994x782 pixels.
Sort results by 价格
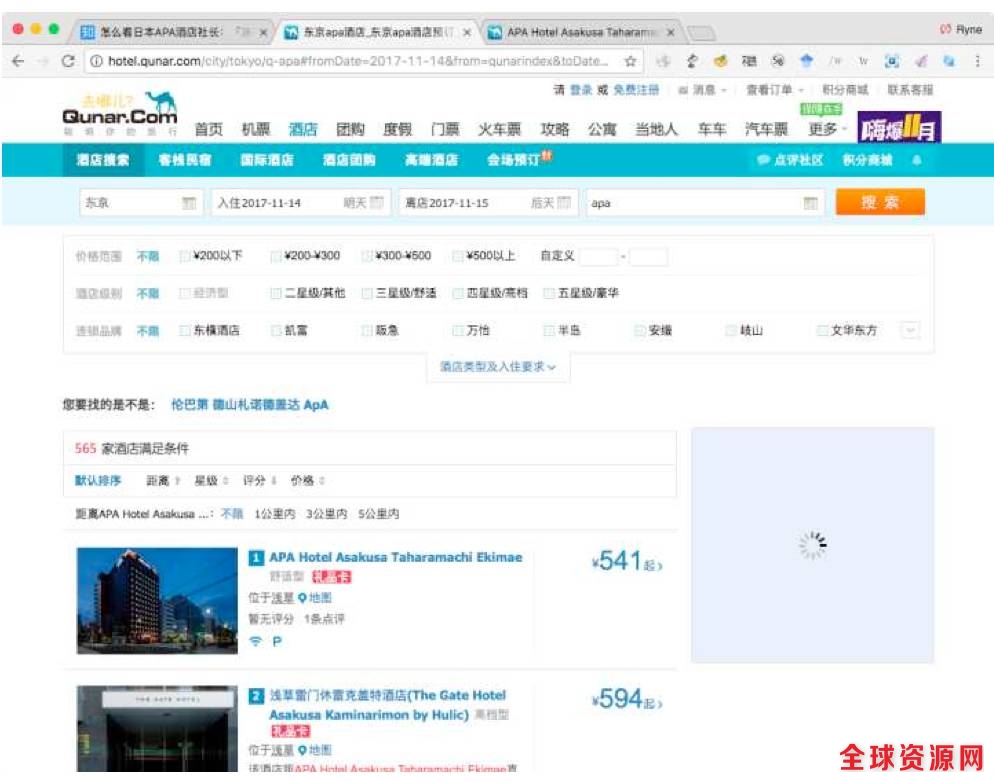click(x=307, y=481)
